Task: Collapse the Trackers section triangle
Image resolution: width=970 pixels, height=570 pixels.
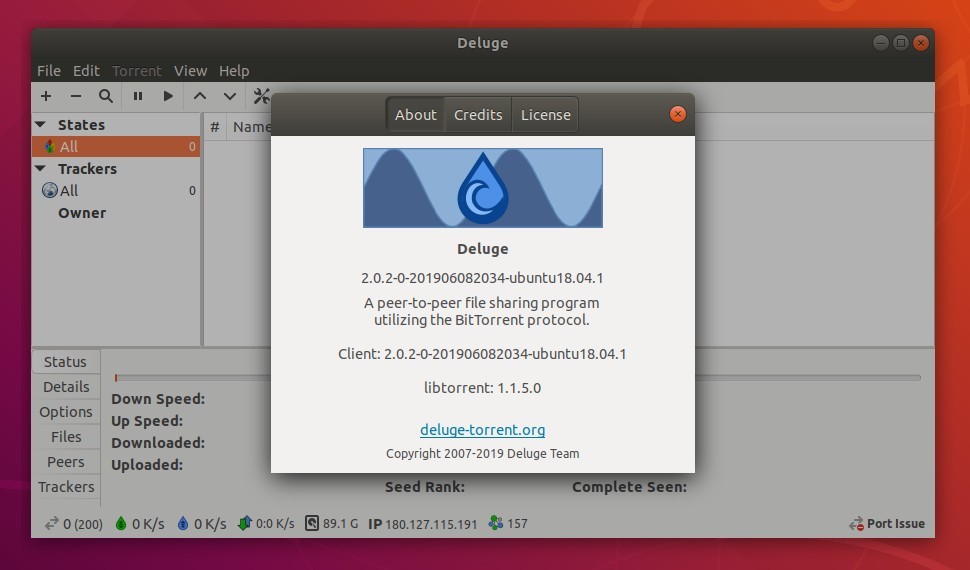Action: [x=41, y=168]
